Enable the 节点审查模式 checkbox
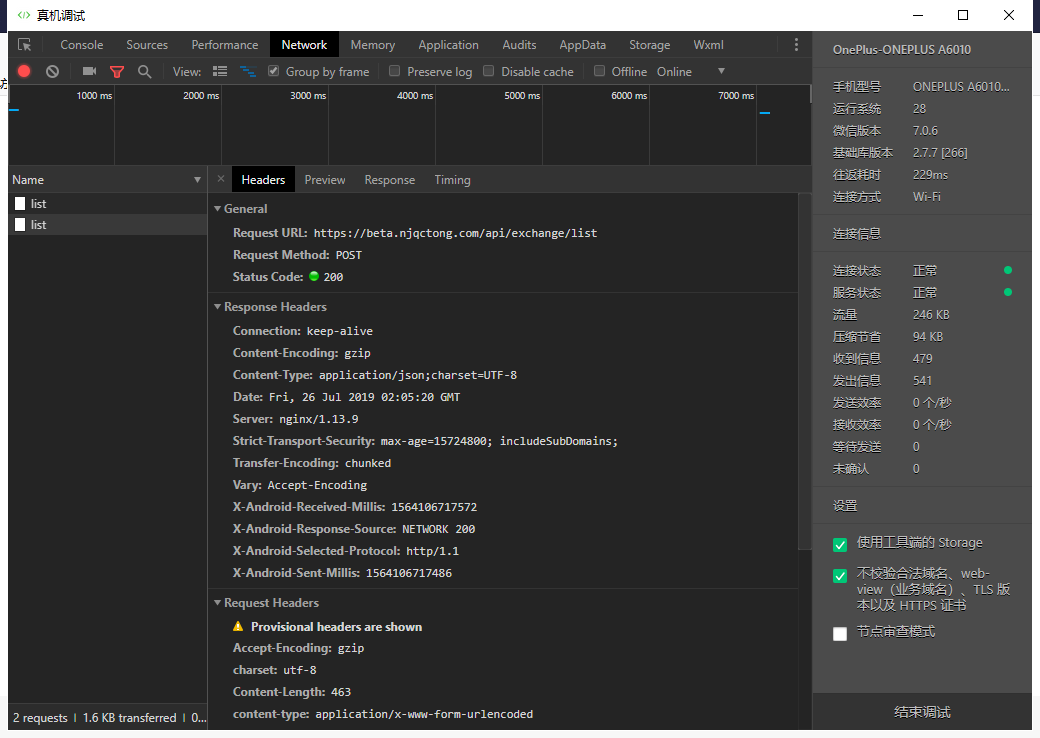 840,633
